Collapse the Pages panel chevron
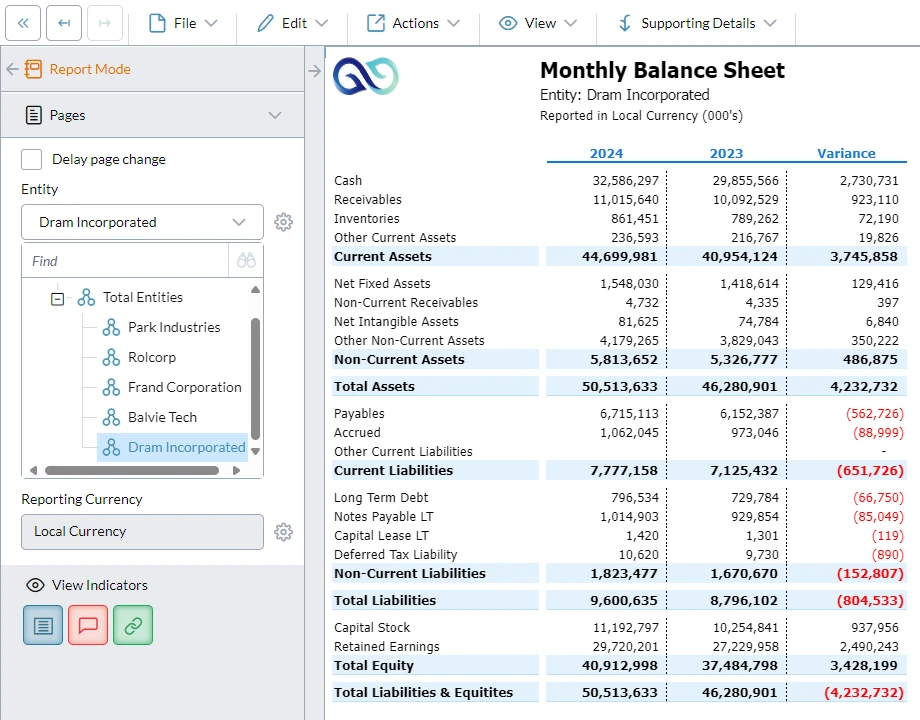Viewport: 920px width, 720px height. pyautogui.click(x=276, y=114)
